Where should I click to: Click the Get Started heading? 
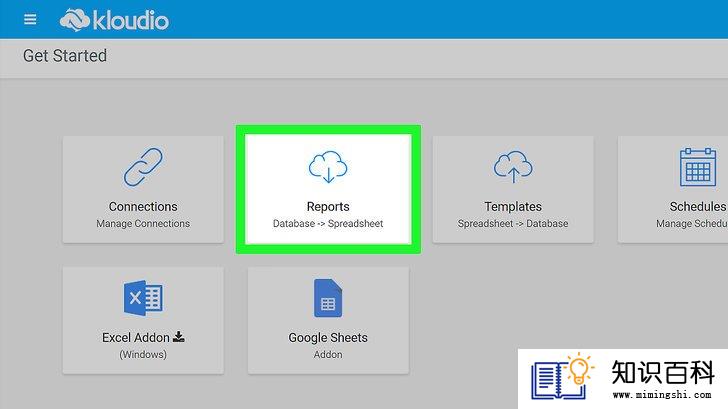(x=65, y=56)
